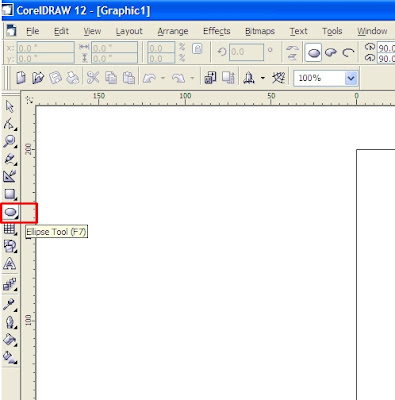Toggle the non-proportional scaling lock
Image resolution: width=395 pixels, height=400 pixels.
pos(197,49)
